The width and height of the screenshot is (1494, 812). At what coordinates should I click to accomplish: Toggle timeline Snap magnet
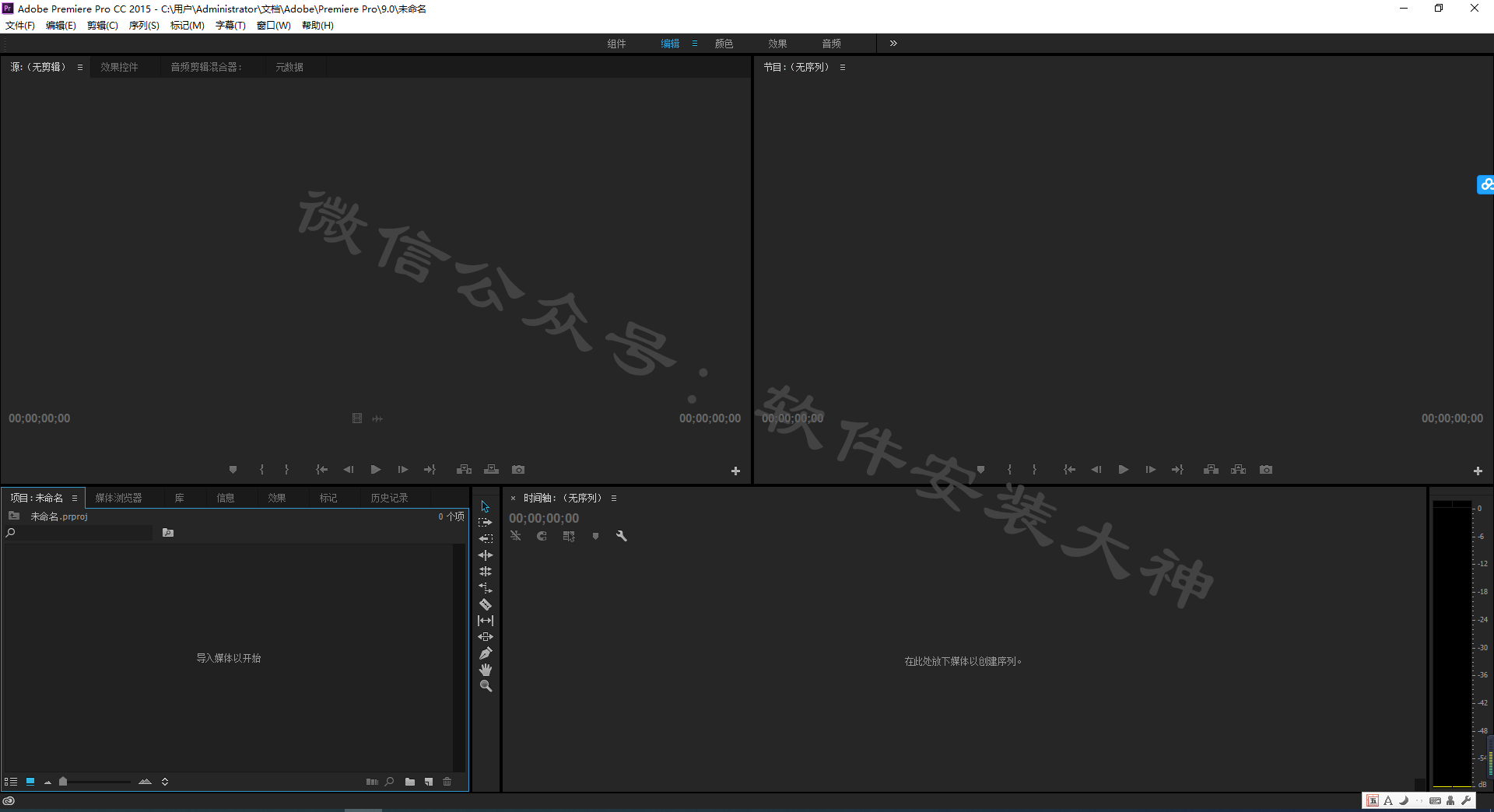click(542, 536)
